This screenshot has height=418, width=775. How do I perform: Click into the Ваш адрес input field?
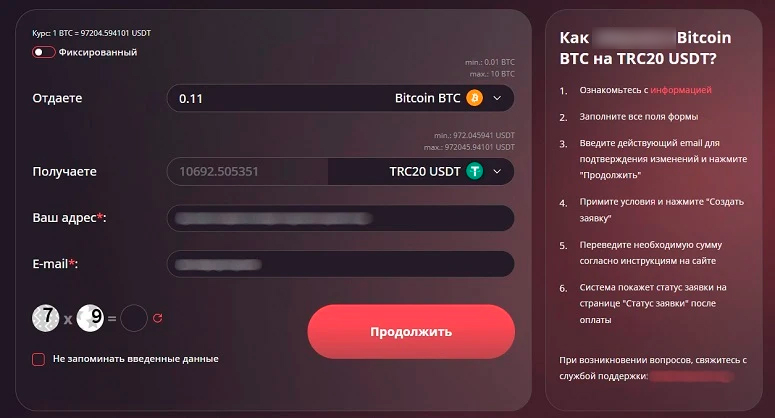[340, 217]
